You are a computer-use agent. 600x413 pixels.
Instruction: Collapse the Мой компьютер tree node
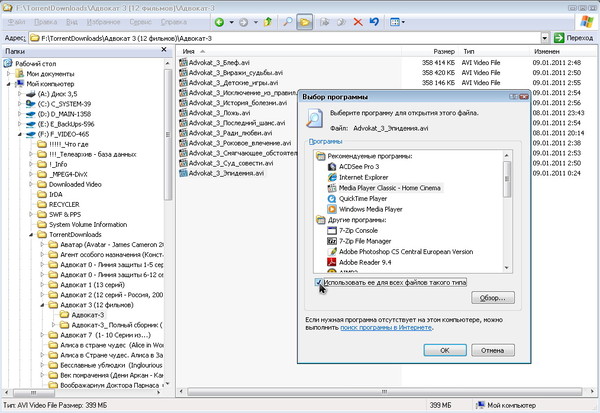click(9, 84)
